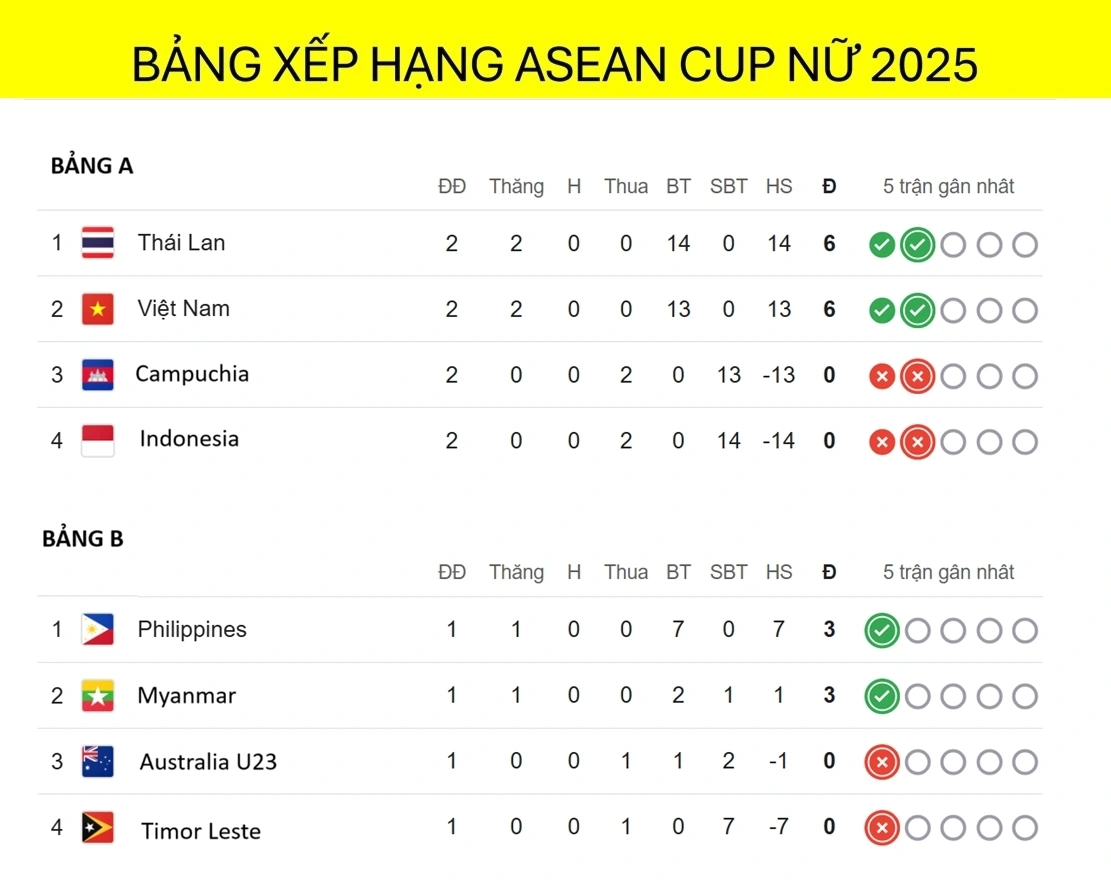Click Timor Leste's red loss cross
1111x880 pixels.
point(882,828)
